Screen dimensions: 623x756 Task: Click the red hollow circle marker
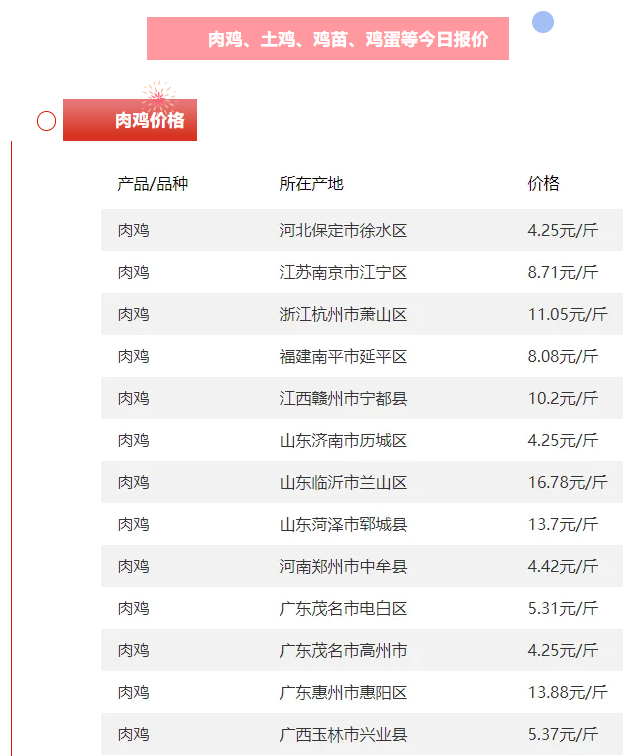click(46, 121)
